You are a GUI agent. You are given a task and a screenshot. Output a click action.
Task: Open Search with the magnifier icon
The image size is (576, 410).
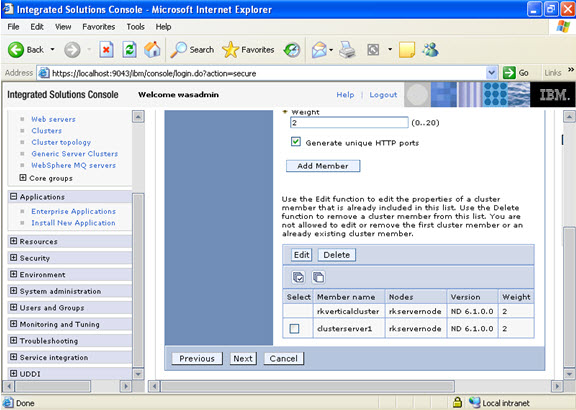pos(179,50)
